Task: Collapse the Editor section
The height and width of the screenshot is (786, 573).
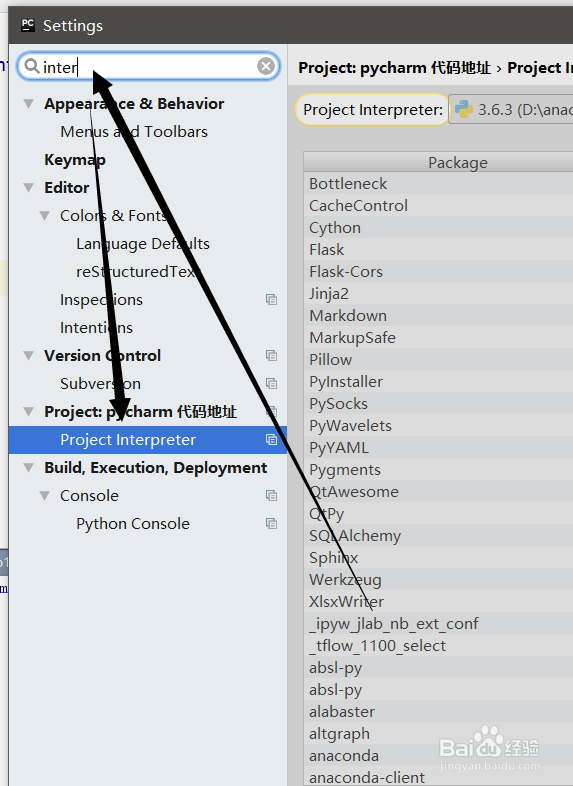Action: coord(29,187)
